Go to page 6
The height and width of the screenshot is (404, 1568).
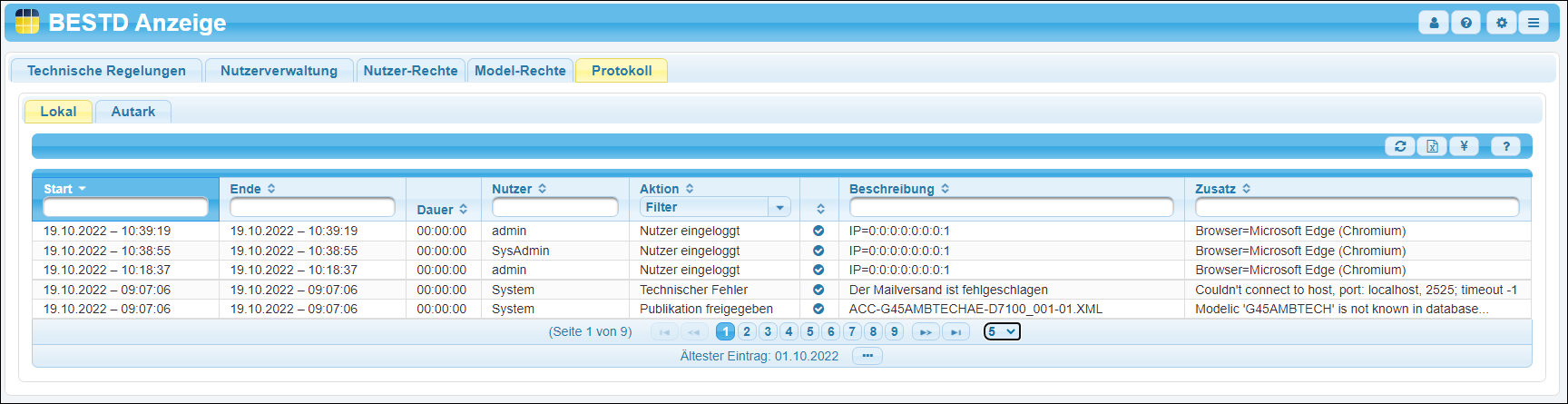(831, 332)
